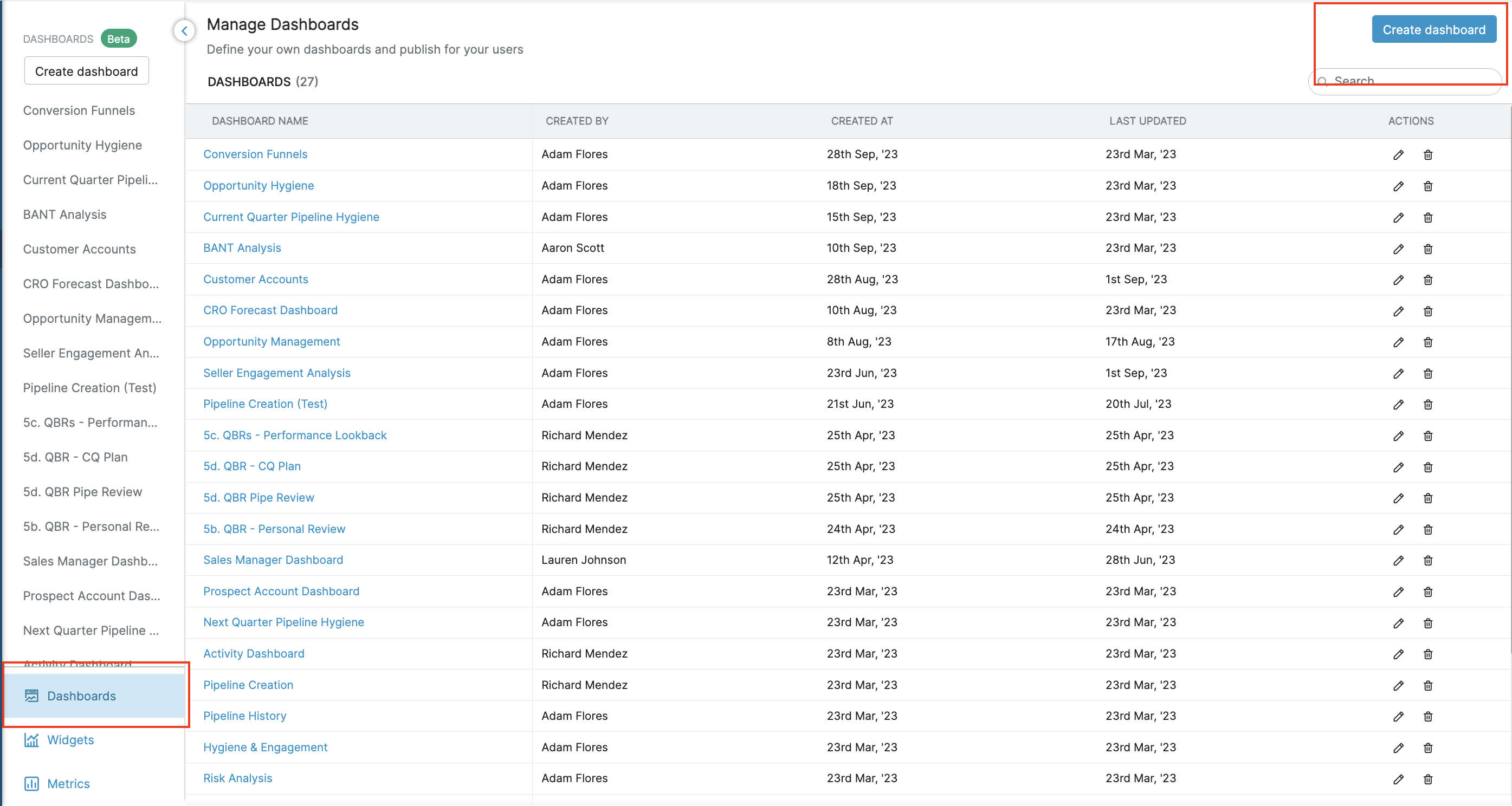Open the Next Quarter Pipeline Hygiene link
This screenshot has height=806, width=1512.
(283, 622)
